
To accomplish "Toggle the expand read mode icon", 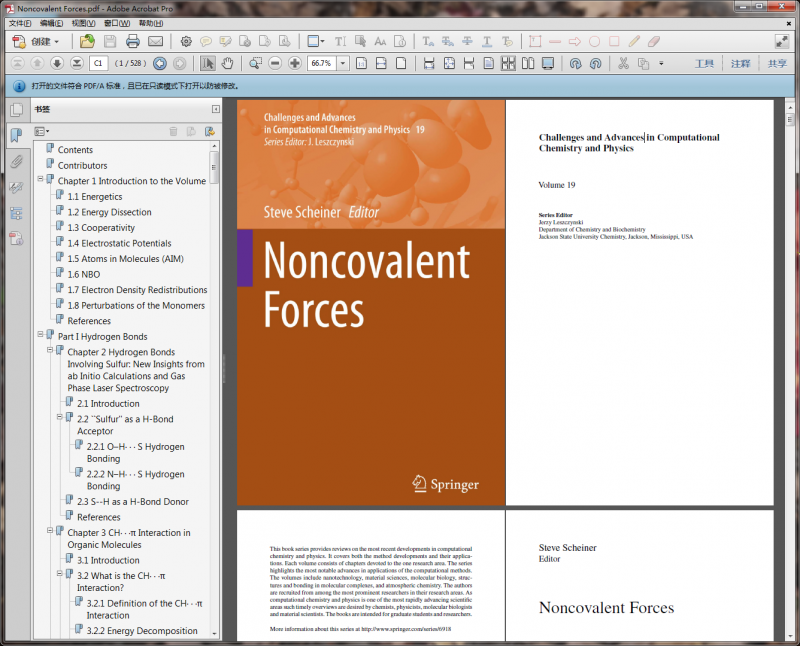I will [782, 41].
